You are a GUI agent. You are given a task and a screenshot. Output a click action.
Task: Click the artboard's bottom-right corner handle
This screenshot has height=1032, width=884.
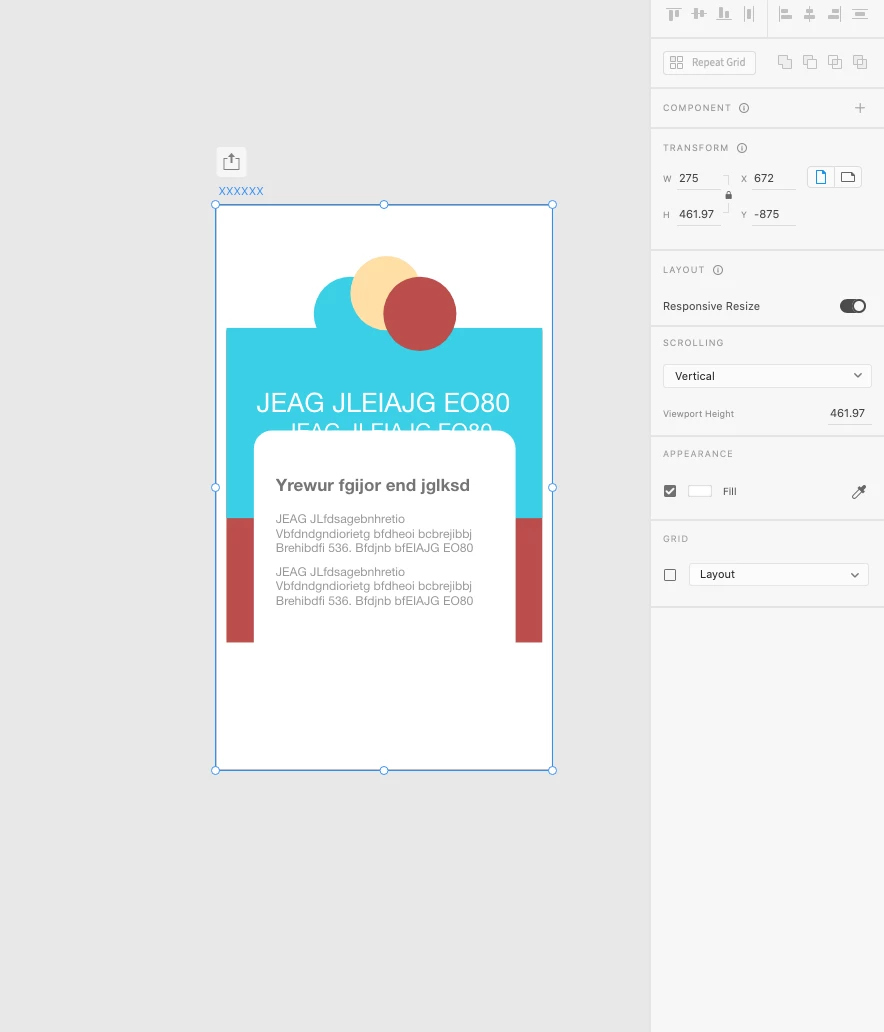coord(552,770)
